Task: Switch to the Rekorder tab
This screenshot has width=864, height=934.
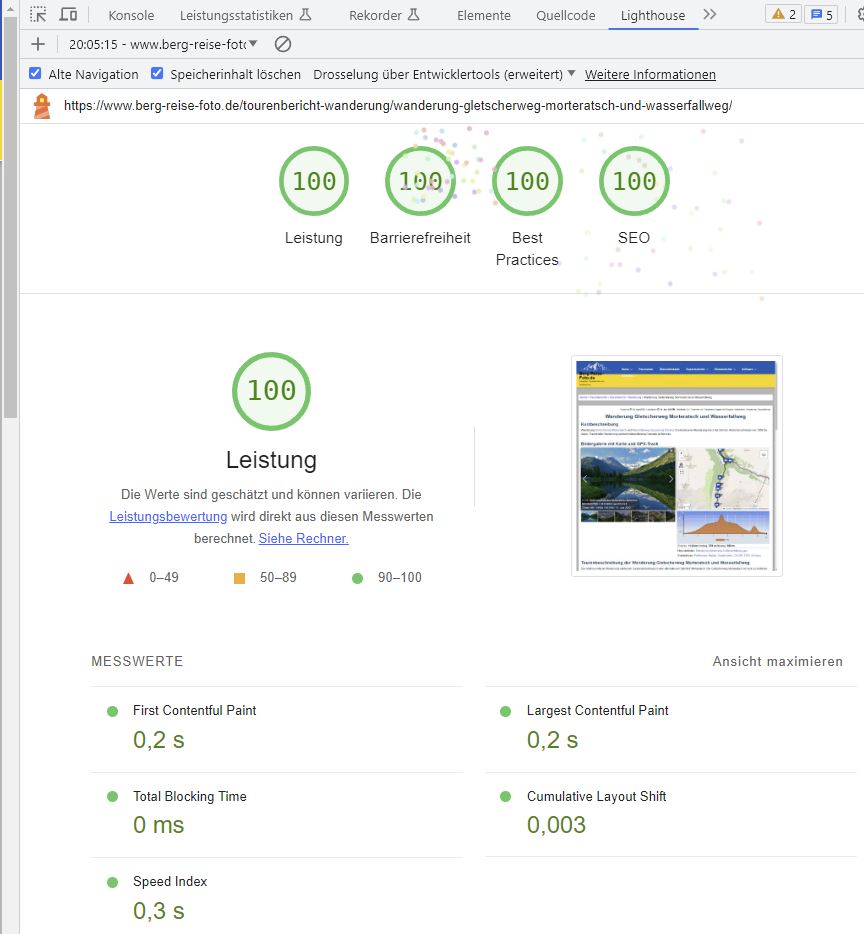Action: point(384,15)
